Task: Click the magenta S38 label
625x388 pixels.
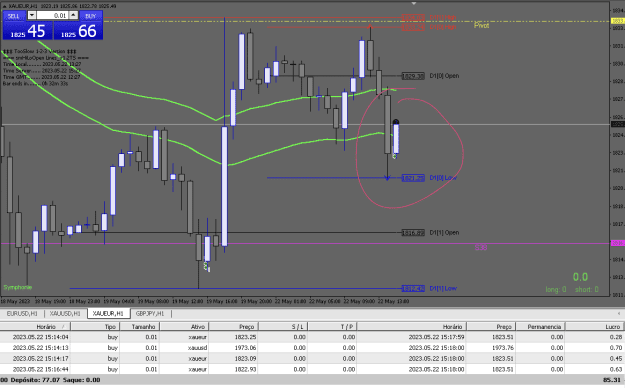Action: point(481,248)
